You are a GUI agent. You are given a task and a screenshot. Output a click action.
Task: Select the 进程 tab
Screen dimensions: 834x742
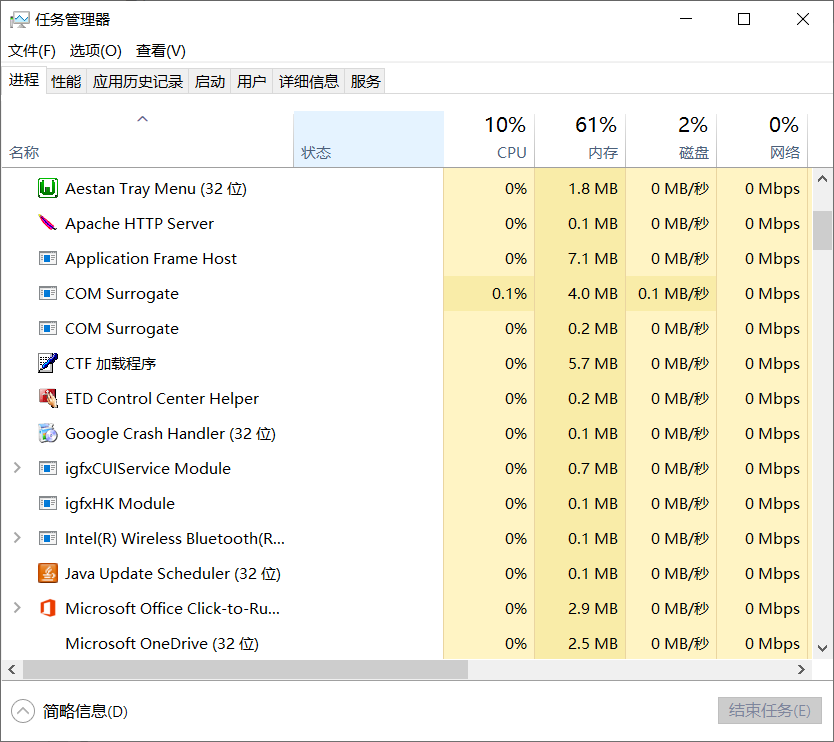[24, 80]
